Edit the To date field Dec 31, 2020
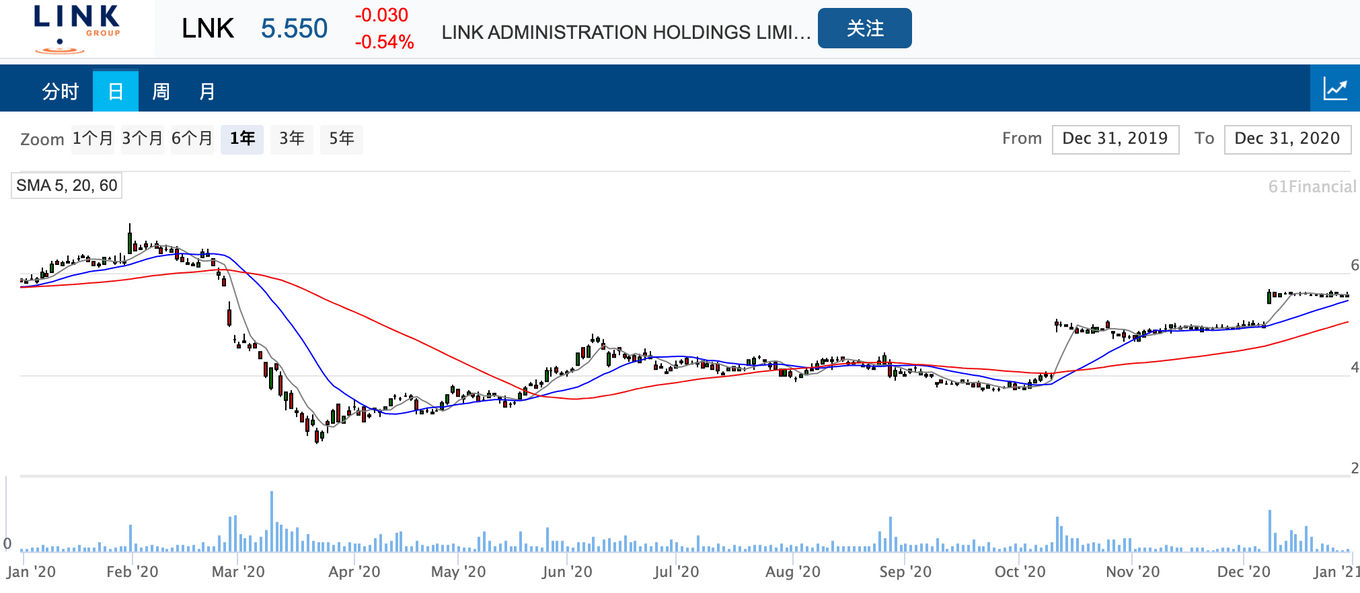 tap(1287, 139)
